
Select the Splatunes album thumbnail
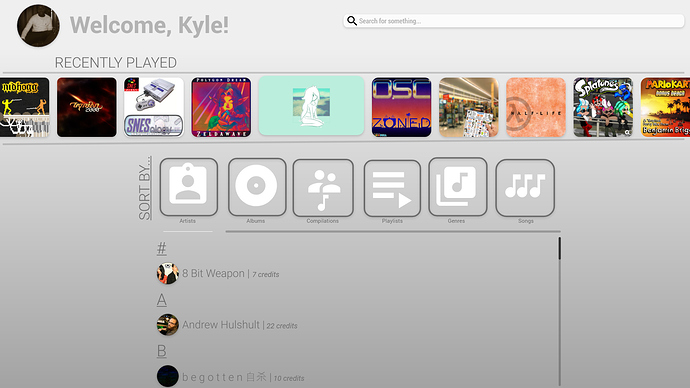(x=603, y=107)
